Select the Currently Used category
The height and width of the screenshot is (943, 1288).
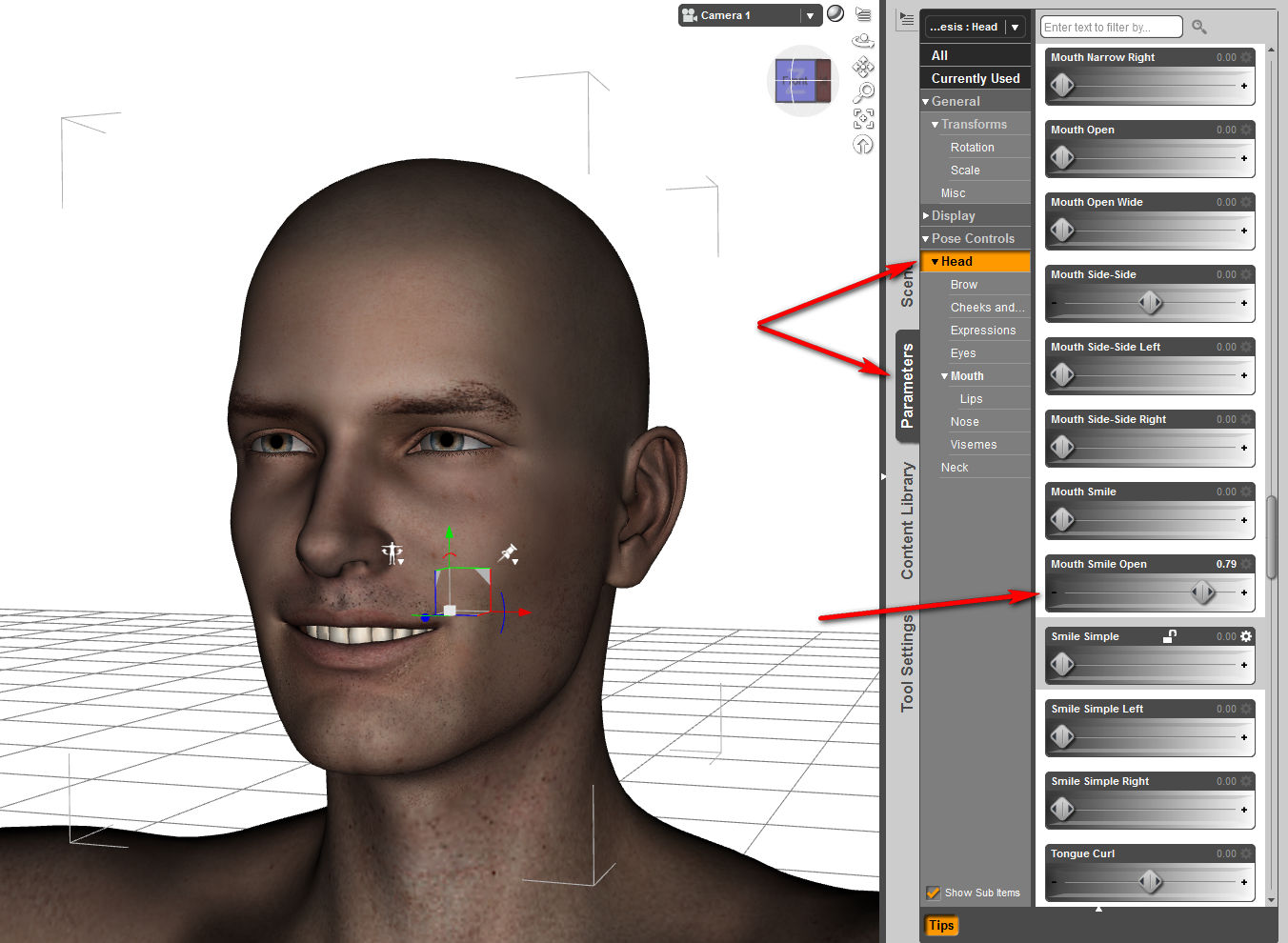976,78
